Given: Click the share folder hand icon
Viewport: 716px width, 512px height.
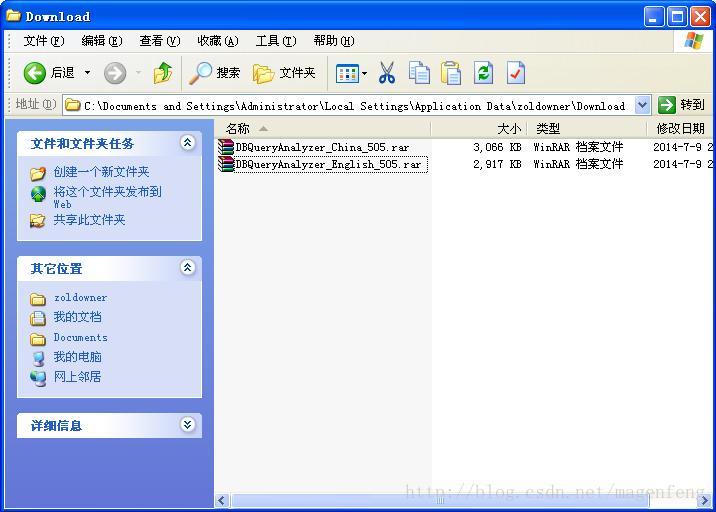Looking at the screenshot, I should click(x=37, y=221).
